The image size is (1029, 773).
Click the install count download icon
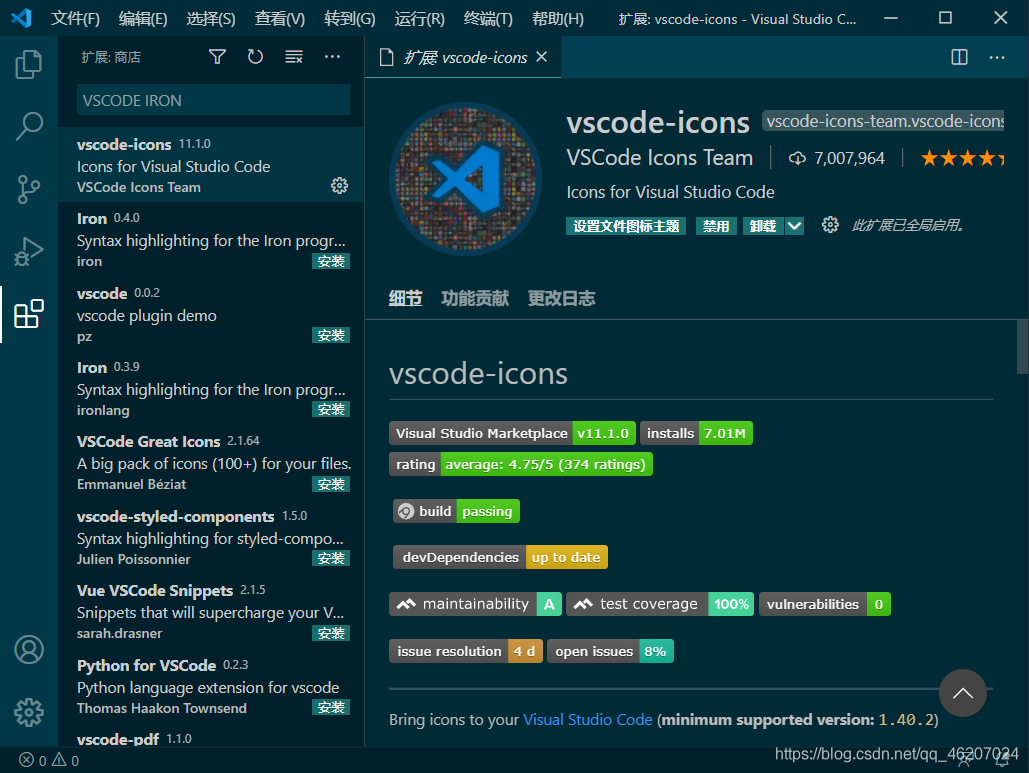click(797, 158)
